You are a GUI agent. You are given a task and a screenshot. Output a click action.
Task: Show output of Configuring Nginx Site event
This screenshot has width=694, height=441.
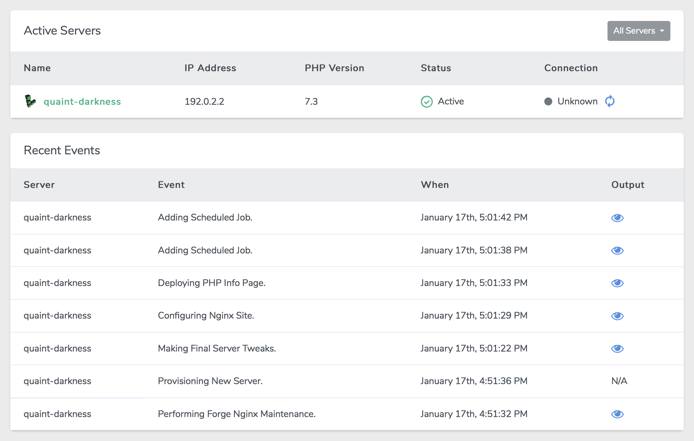coord(617,316)
